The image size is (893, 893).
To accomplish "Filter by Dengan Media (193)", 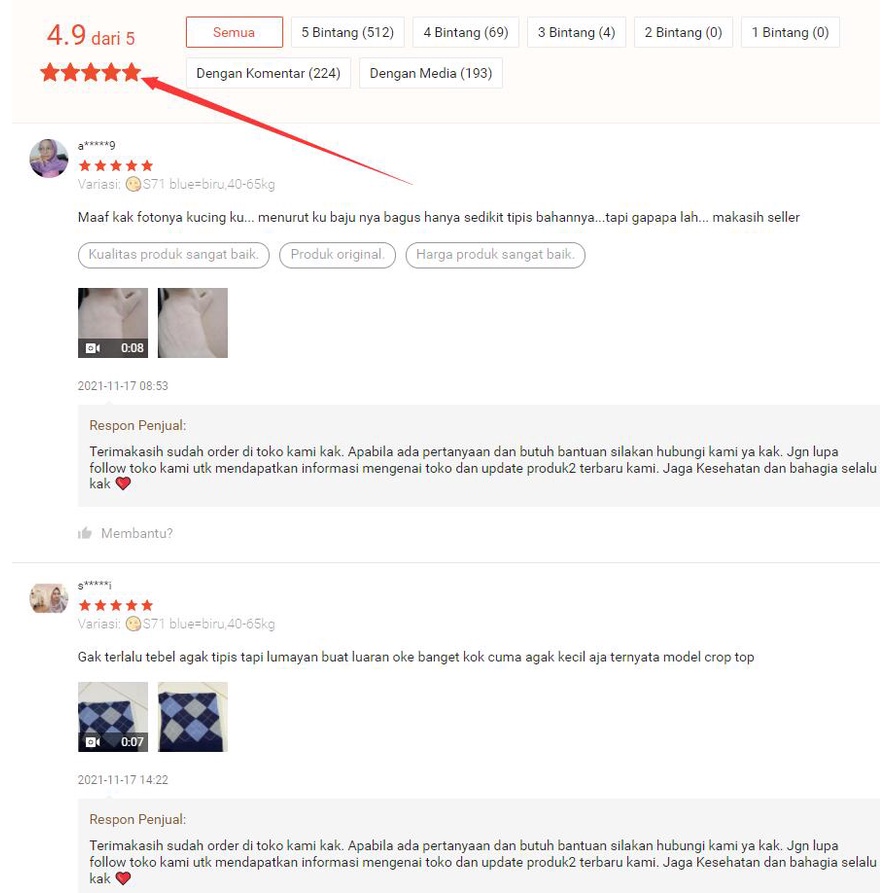I will click(431, 73).
